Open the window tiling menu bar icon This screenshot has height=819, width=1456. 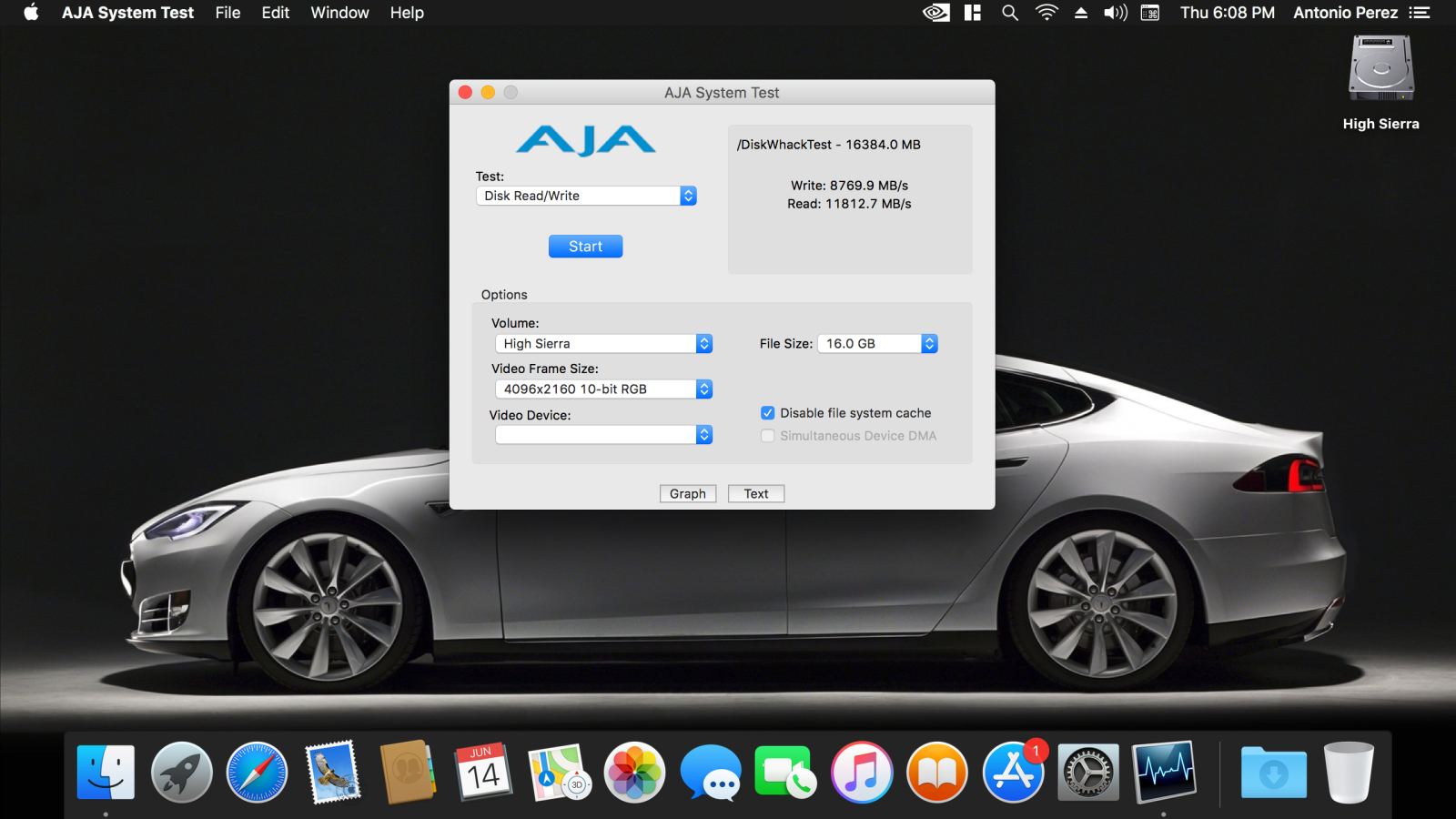973,13
